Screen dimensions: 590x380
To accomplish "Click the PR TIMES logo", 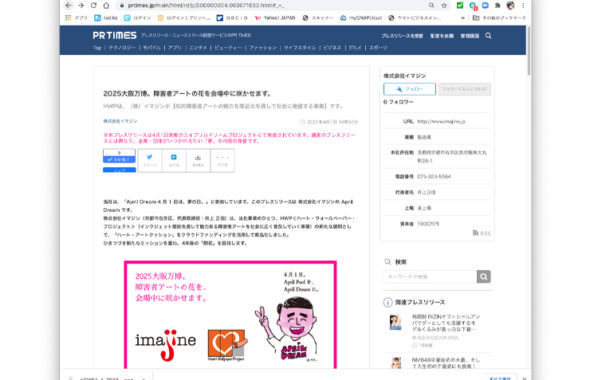I will (x=114, y=35).
